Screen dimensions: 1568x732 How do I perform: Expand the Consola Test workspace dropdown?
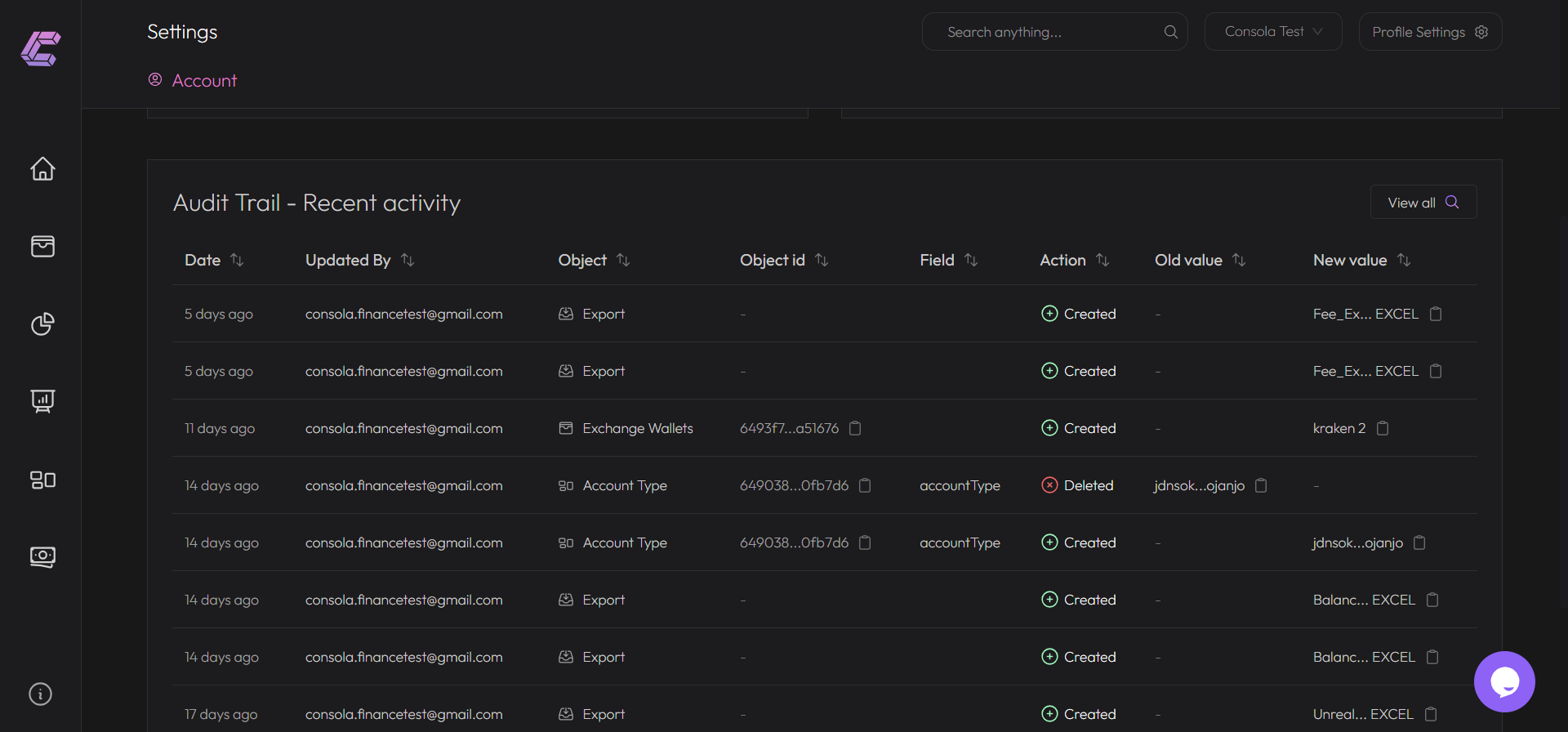point(1272,32)
